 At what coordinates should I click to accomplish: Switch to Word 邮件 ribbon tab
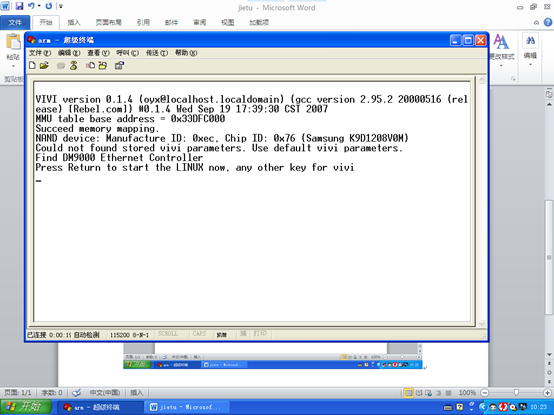tap(171, 23)
